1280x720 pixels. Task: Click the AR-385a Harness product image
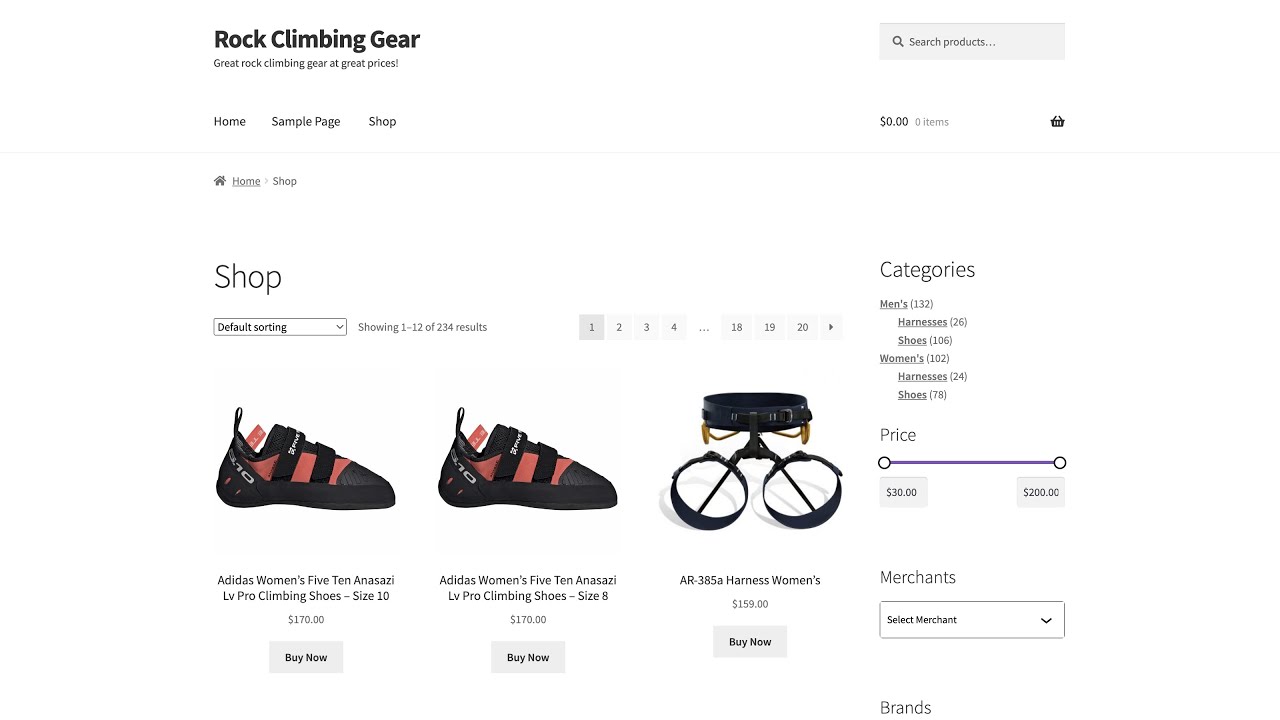pyautogui.click(x=750, y=460)
